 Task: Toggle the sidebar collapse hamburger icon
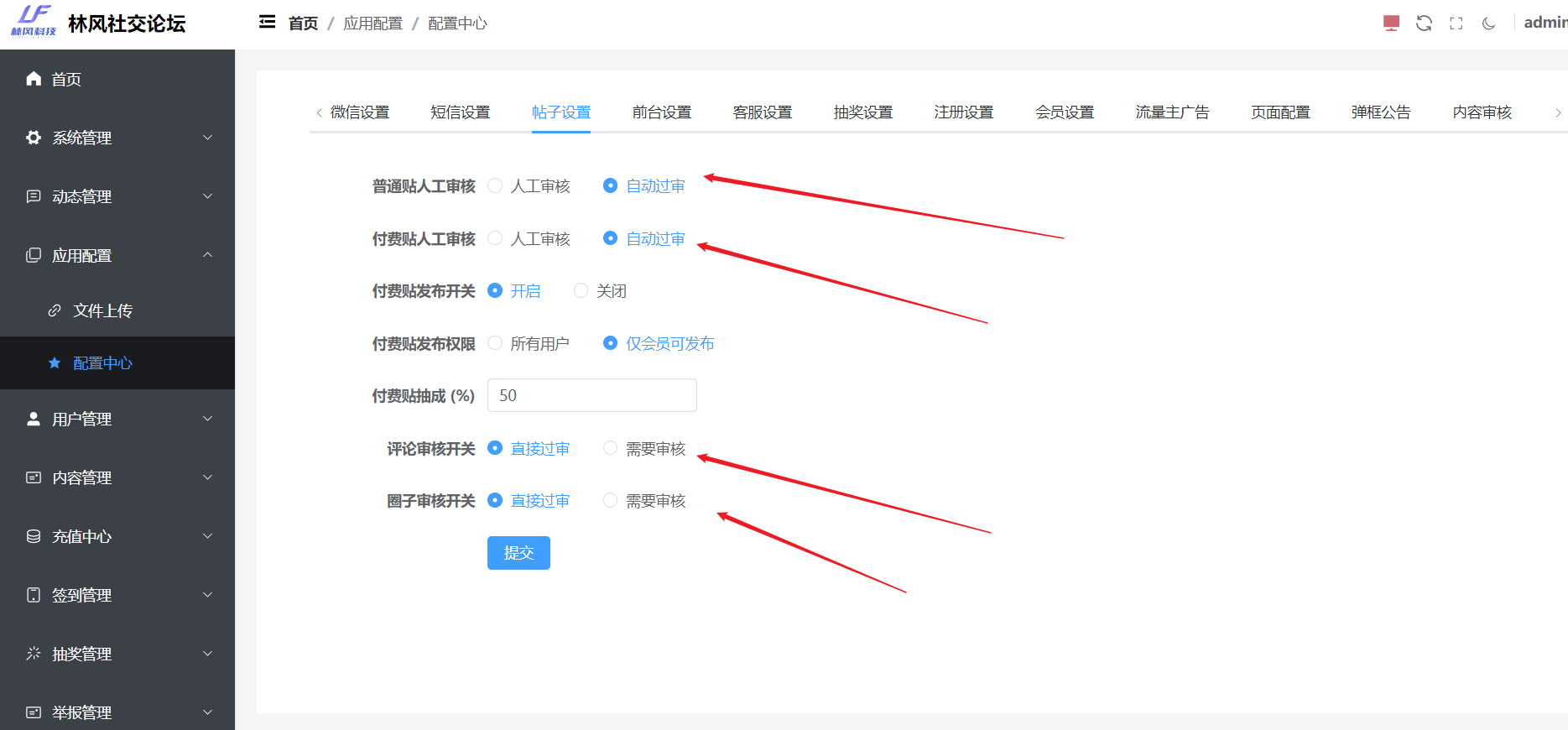point(267,22)
